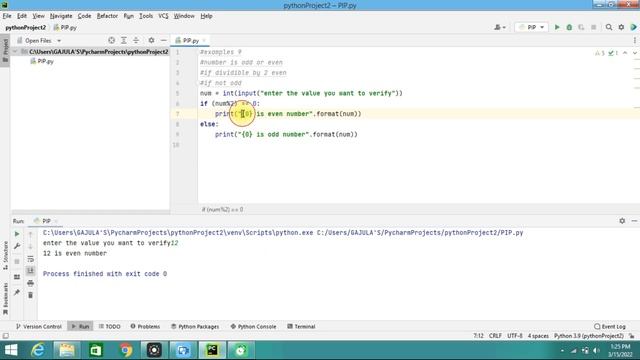Clear all Run console output trash icon
Image resolution: width=640 pixels, height=360 pixels.
click(31, 295)
